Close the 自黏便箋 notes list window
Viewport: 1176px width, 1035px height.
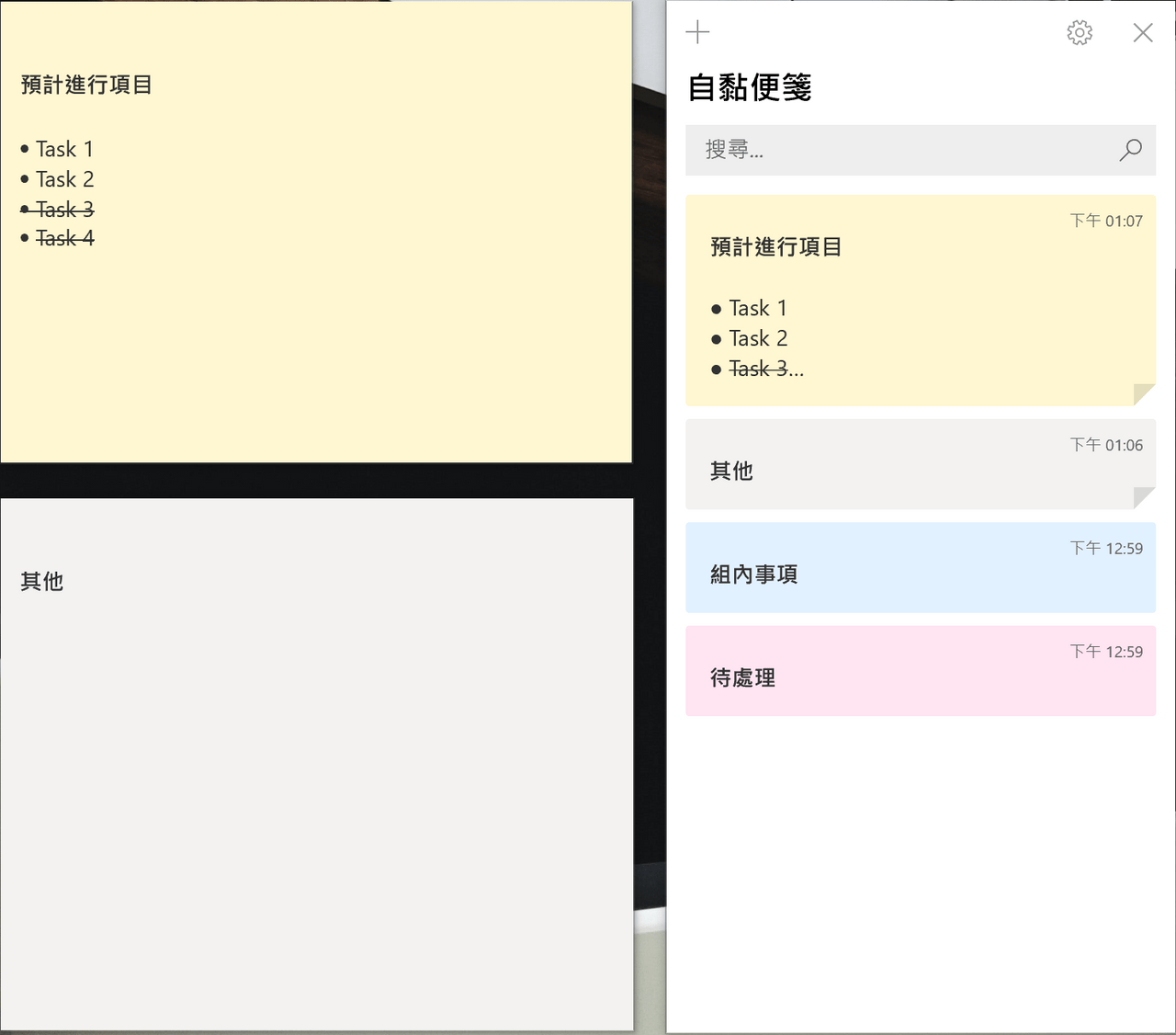click(1143, 32)
